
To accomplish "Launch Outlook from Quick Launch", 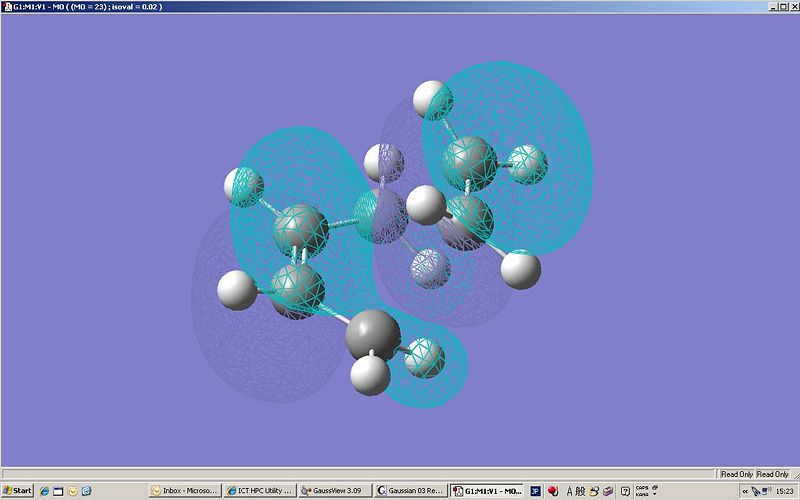I will pyautogui.click(x=72, y=491).
